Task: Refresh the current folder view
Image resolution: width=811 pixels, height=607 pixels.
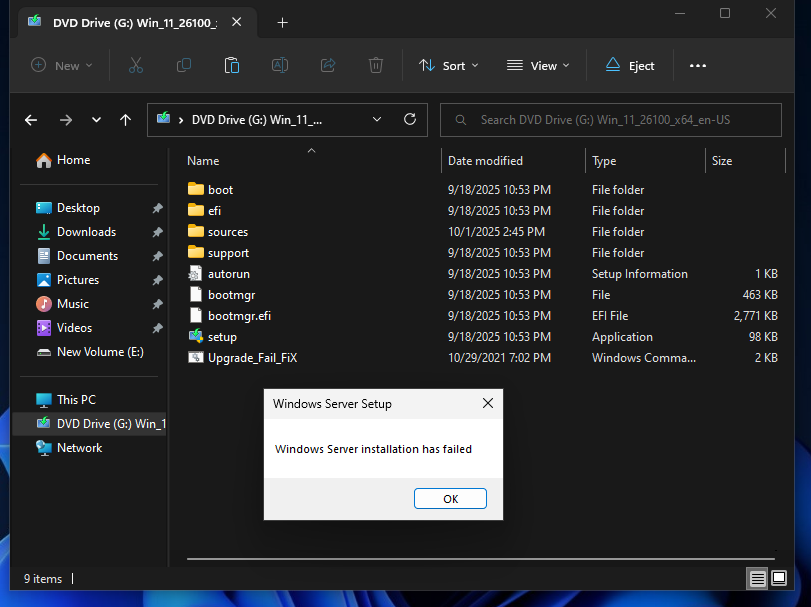Action: click(410, 120)
